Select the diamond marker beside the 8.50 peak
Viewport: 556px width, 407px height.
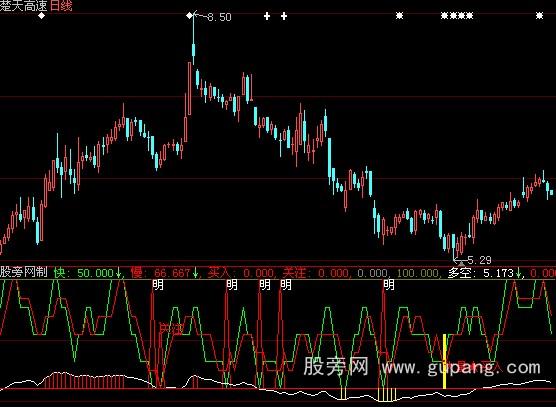pos(190,15)
